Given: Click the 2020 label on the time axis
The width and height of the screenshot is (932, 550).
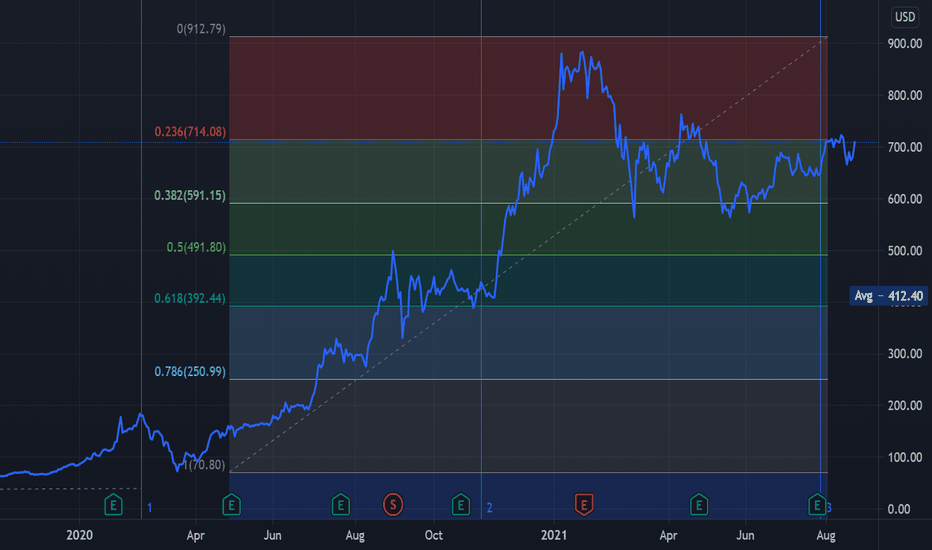Looking at the screenshot, I should 79,535.
